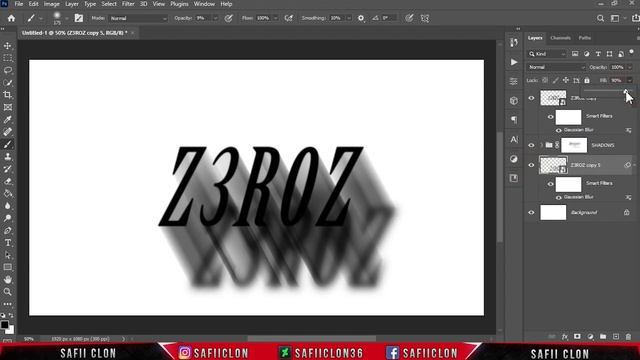
Task: Select the Eyedropper tool
Action: pos(7,120)
